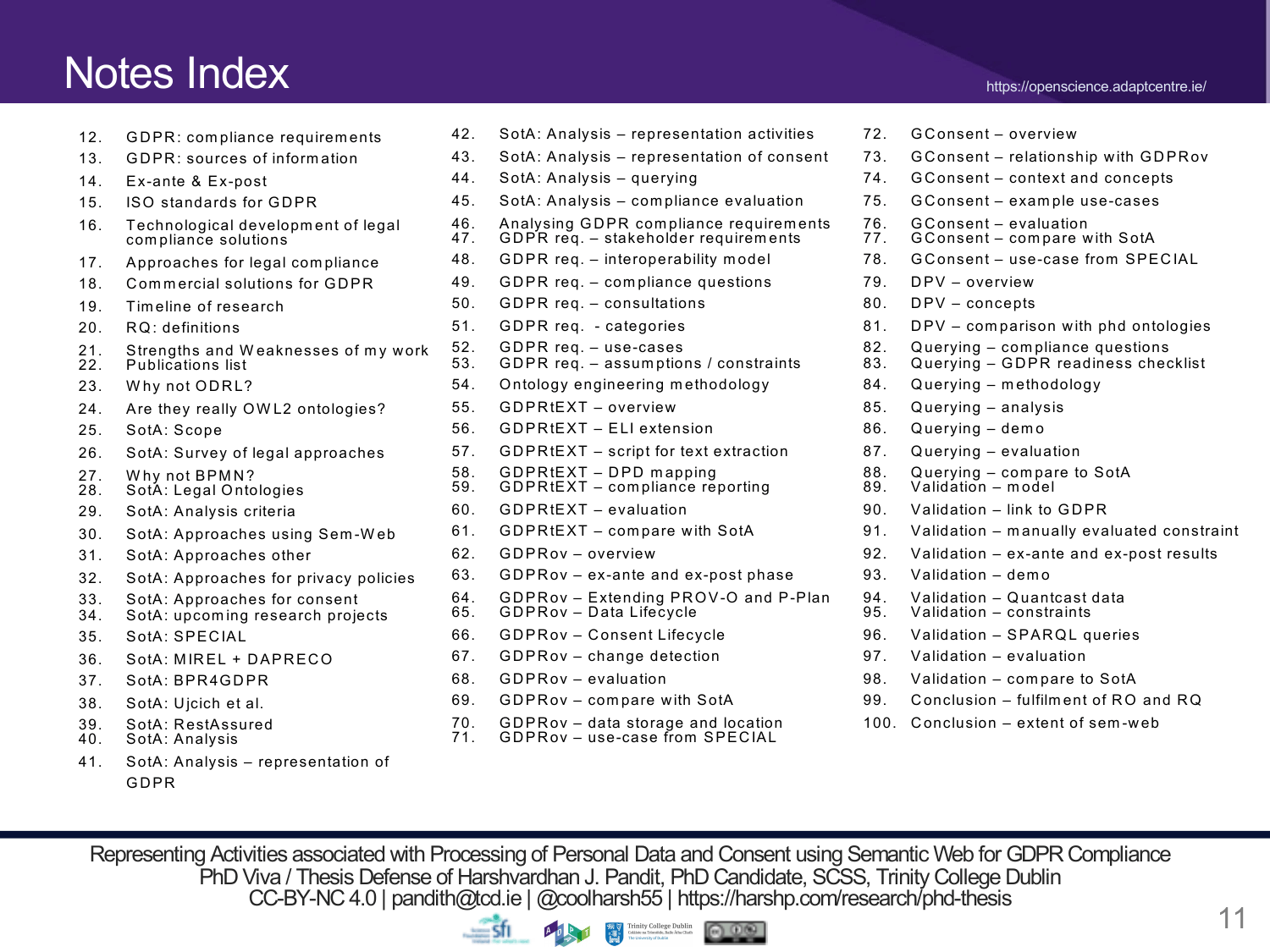Click the Trinity College Dublin logo
The height and width of the screenshot is (952, 1270).
649,933
